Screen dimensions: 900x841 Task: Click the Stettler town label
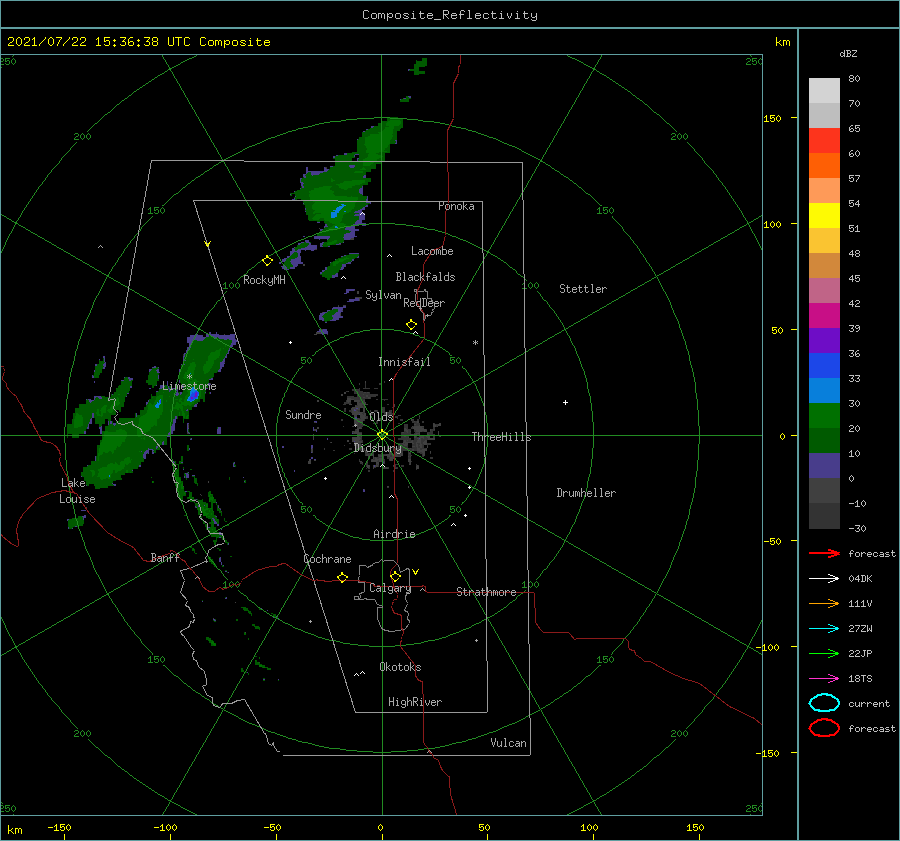[583, 289]
